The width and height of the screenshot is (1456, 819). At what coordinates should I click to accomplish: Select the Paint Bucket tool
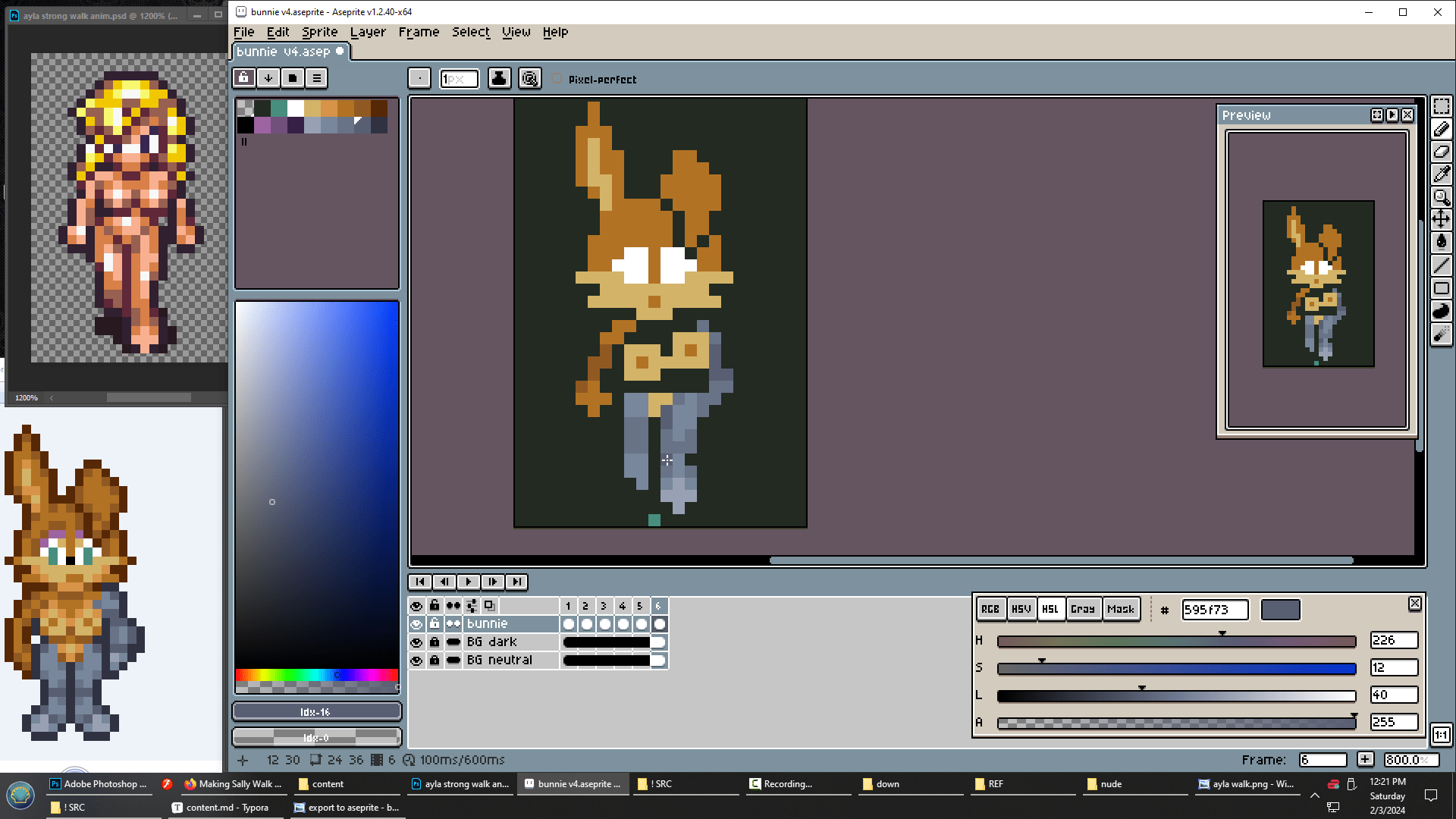[x=1441, y=242]
